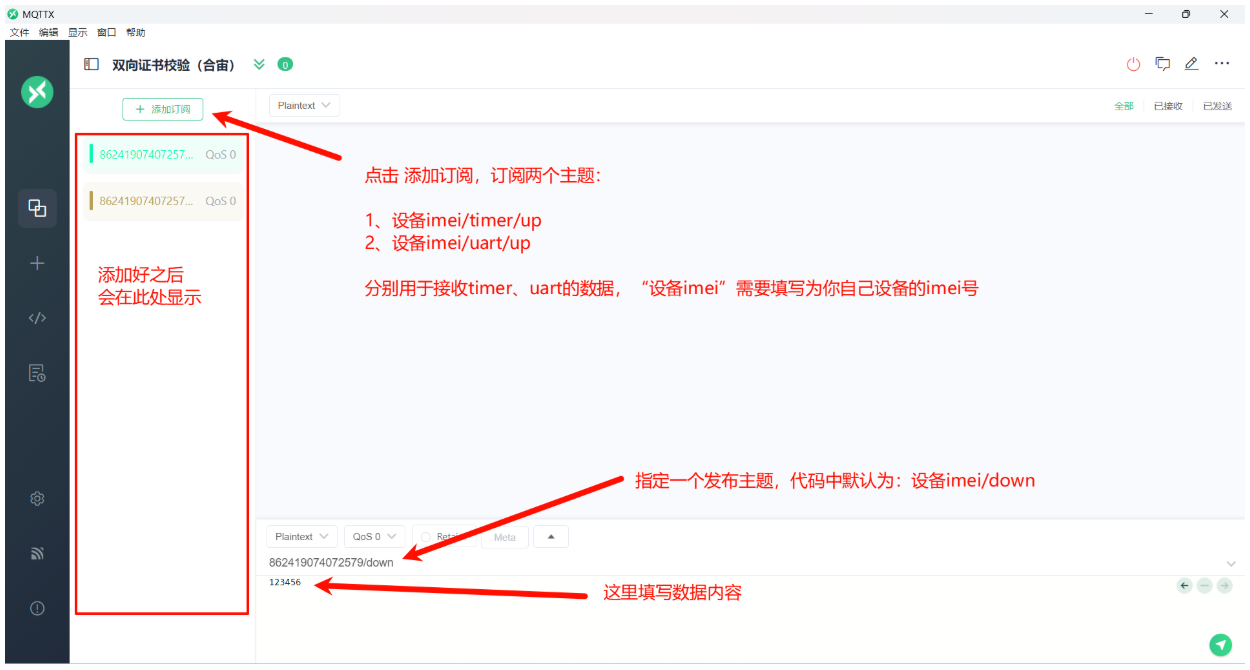Minimize the MQTTX window
This screenshot has width=1250, height=670.
(1149, 14)
